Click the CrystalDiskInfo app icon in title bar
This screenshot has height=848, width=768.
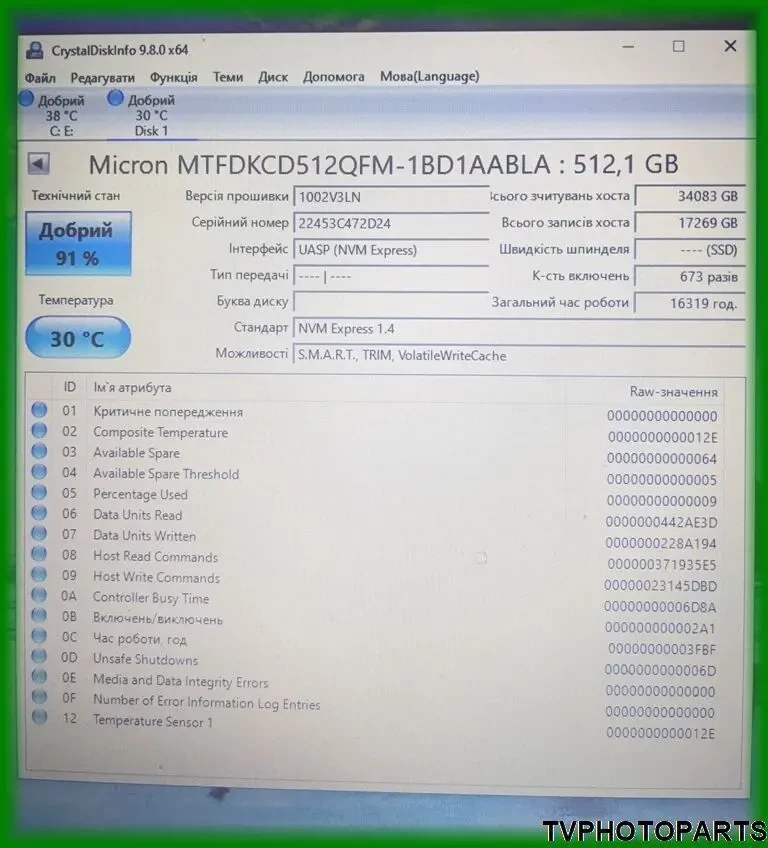click(x=35, y=51)
